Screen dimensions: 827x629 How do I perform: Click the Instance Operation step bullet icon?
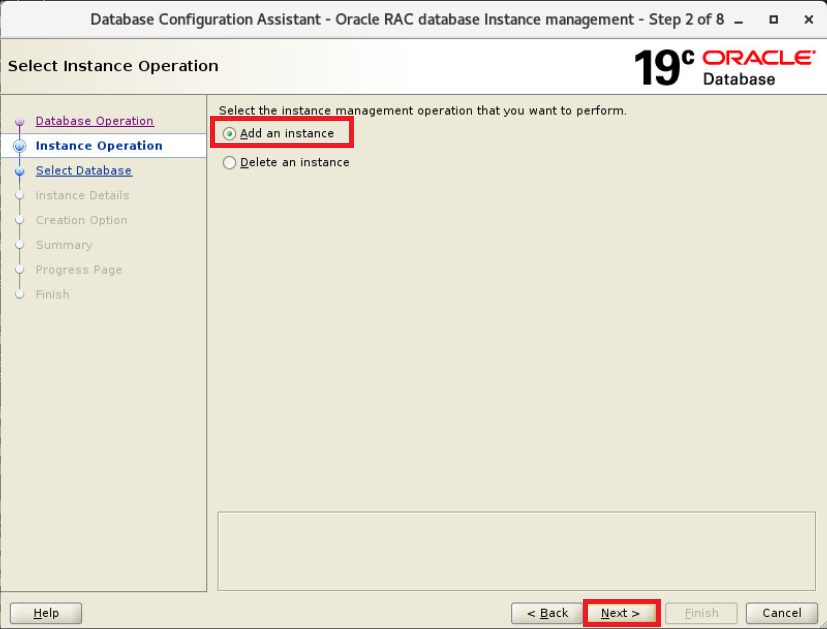coord(20,146)
